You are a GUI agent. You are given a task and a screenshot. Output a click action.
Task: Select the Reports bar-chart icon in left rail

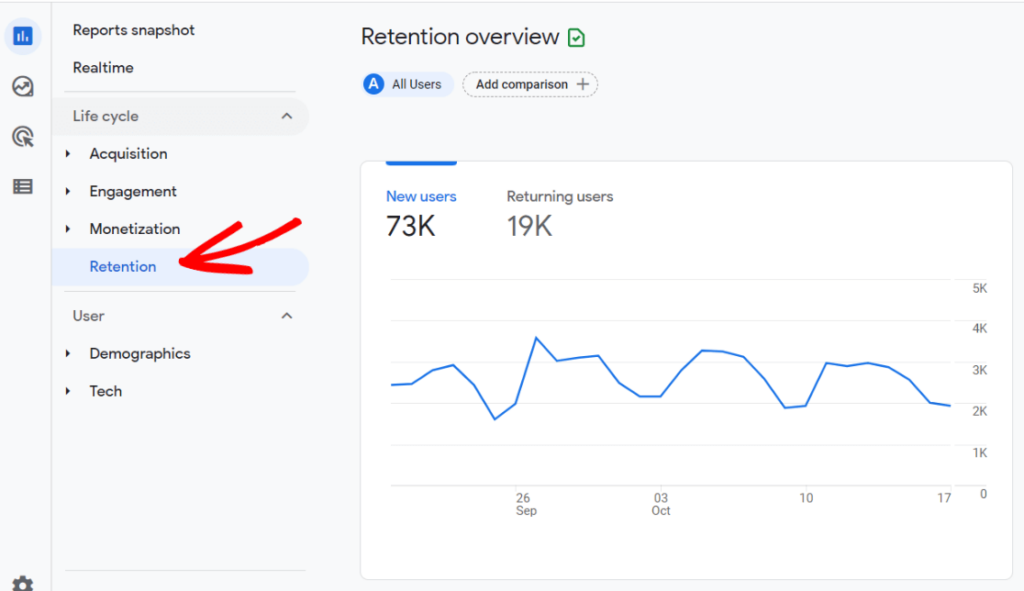22,36
